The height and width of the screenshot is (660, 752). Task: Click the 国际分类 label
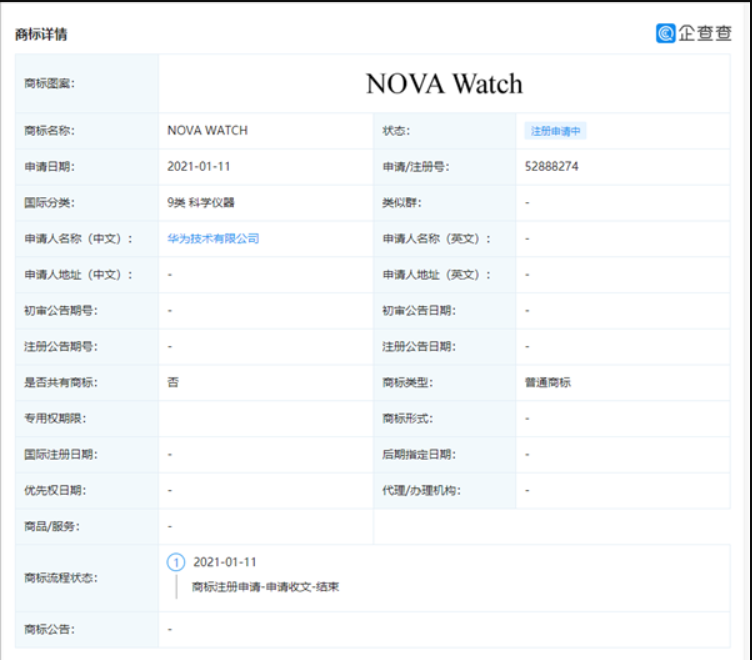tap(49, 202)
